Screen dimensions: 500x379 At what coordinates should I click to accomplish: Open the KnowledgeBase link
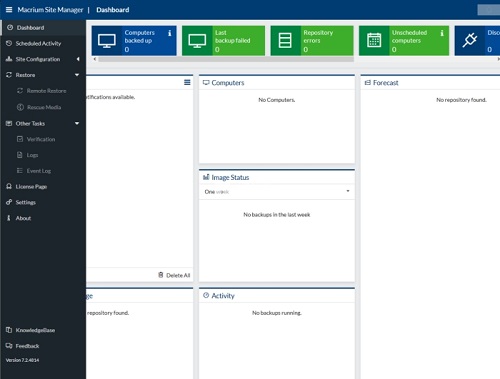[35, 330]
